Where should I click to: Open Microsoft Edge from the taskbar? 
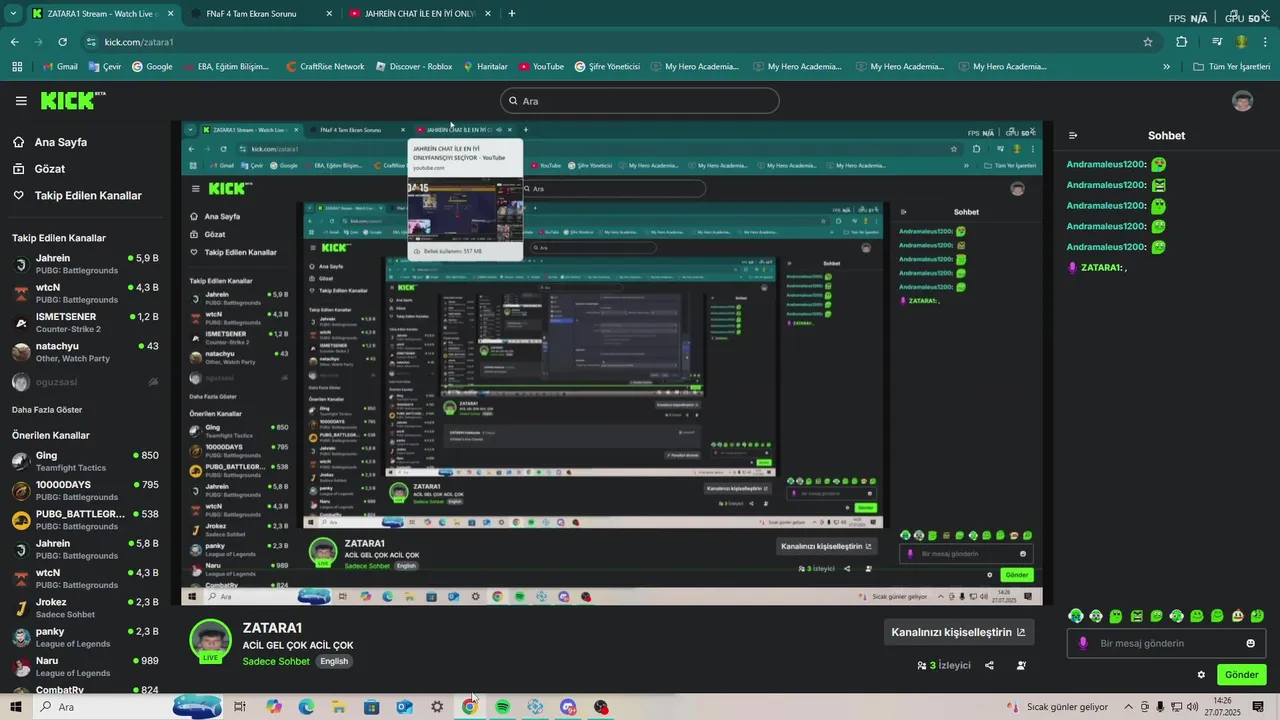click(x=306, y=707)
